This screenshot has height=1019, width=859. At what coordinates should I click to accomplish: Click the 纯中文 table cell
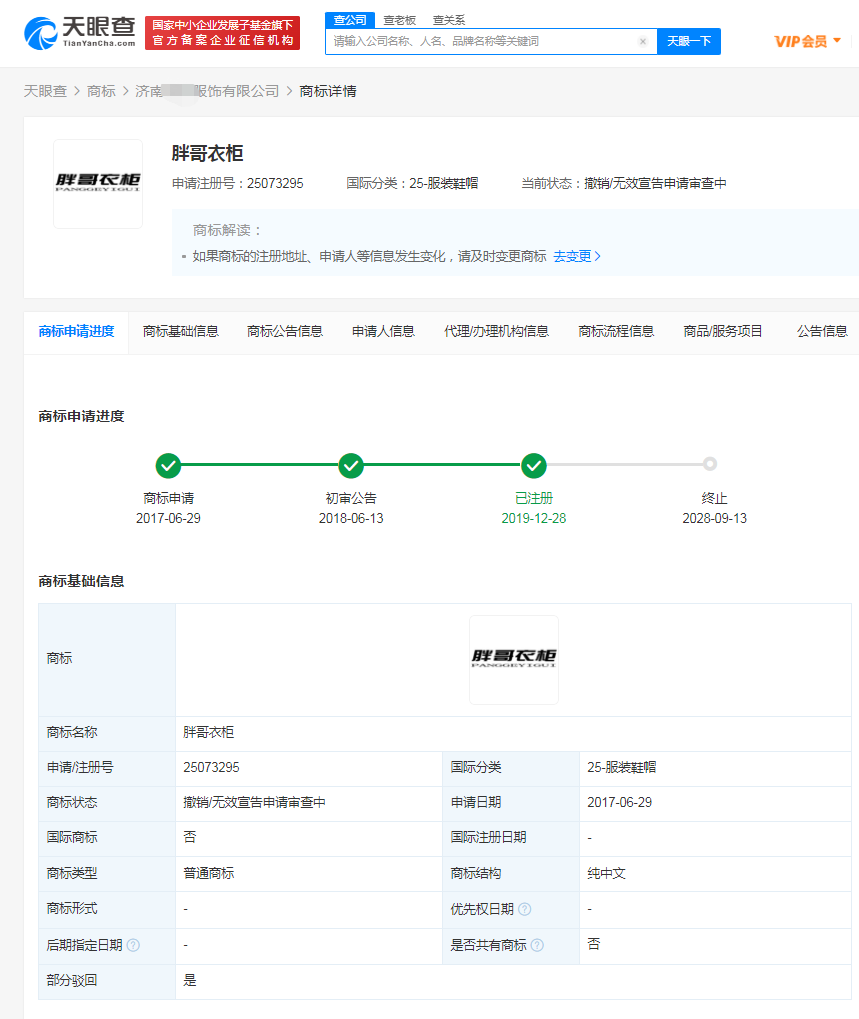[715, 873]
